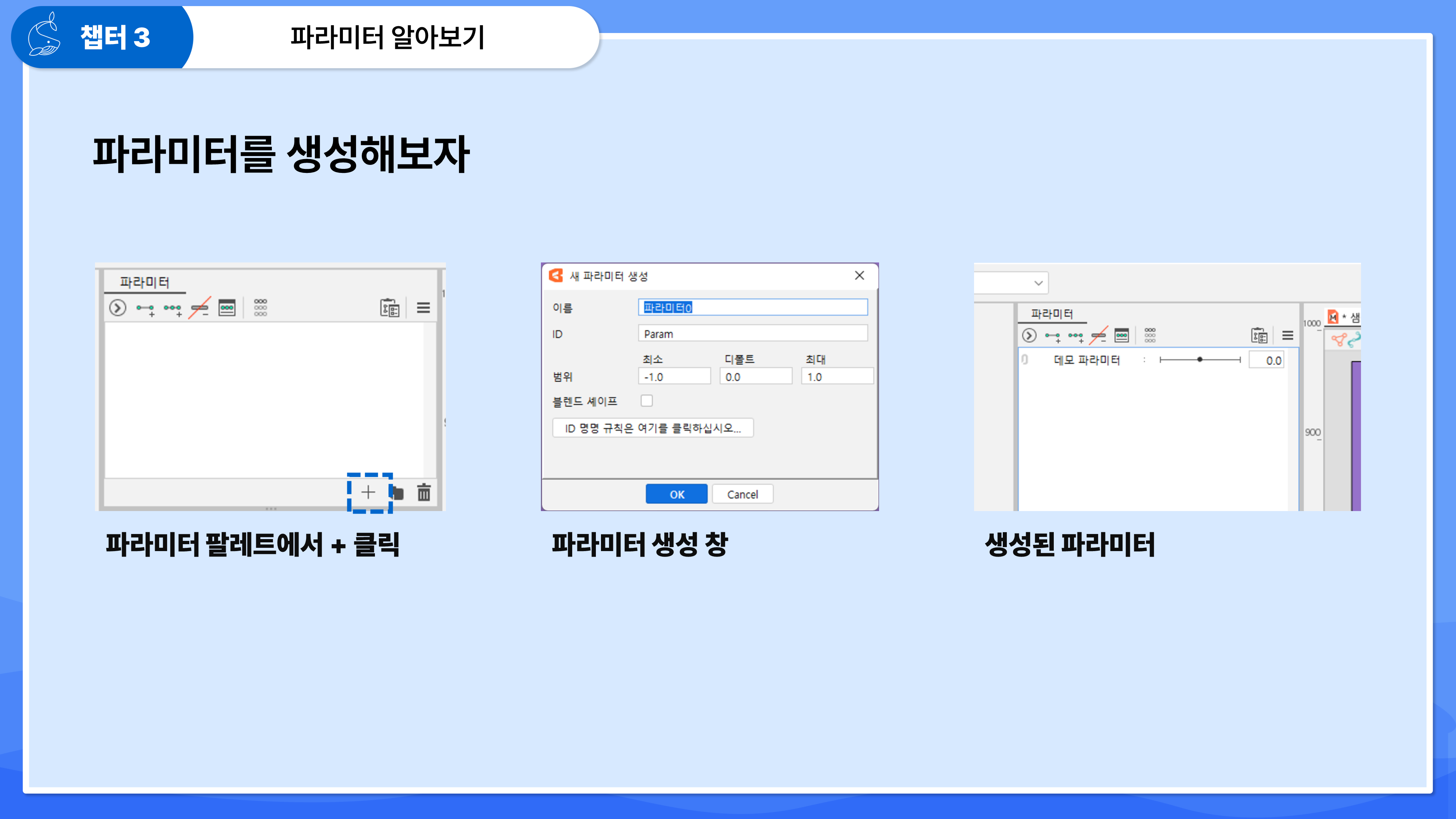Image resolution: width=1456 pixels, height=819 pixels.
Task: Click circled arrow toggle in right parameter palette
Action: coord(1029,336)
